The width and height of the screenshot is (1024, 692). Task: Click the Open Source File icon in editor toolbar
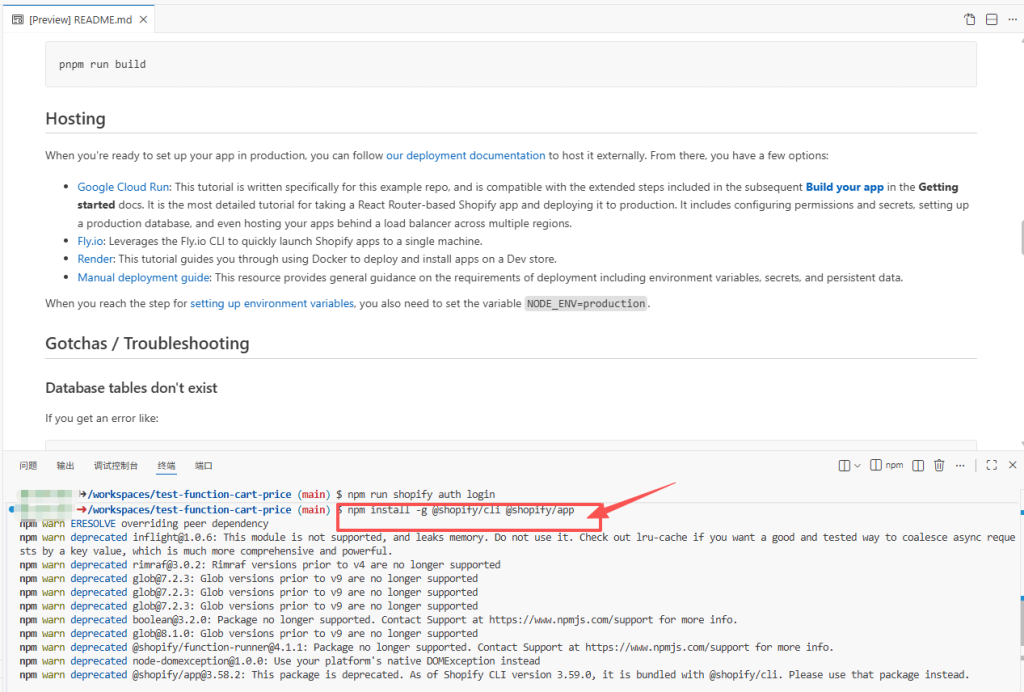[969, 19]
